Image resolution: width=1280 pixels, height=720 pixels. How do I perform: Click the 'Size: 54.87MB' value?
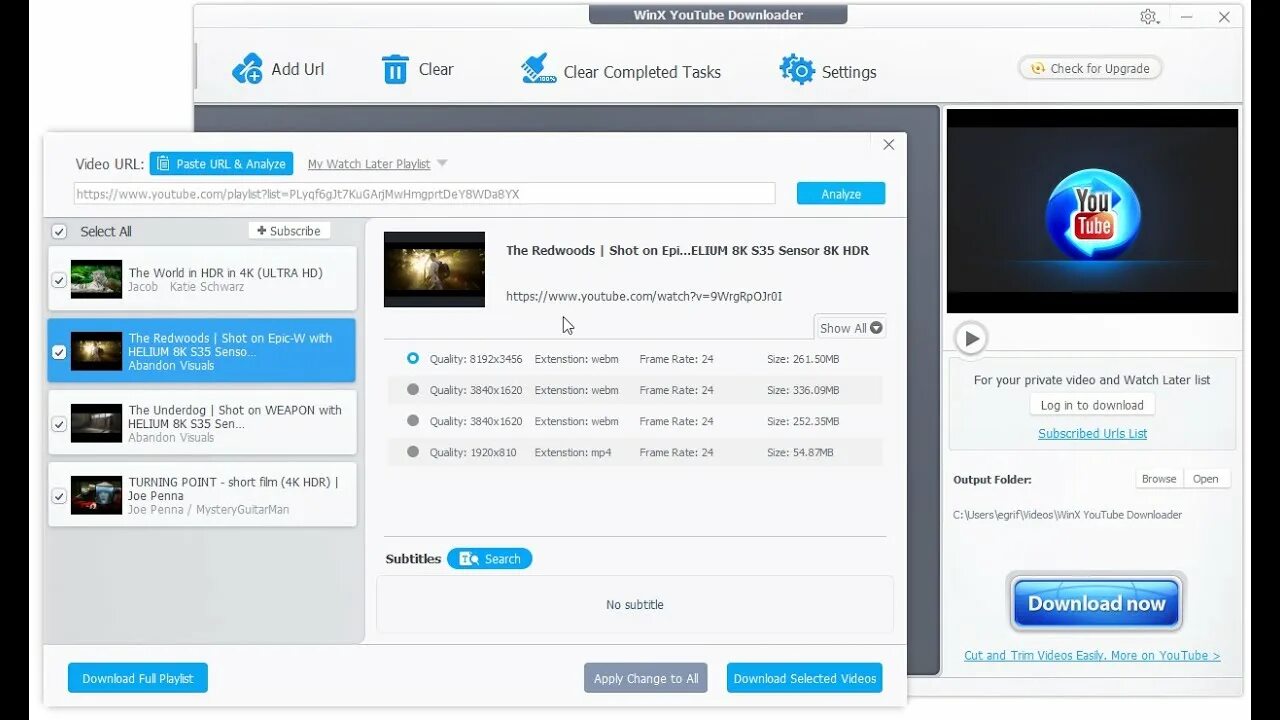point(800,452)
